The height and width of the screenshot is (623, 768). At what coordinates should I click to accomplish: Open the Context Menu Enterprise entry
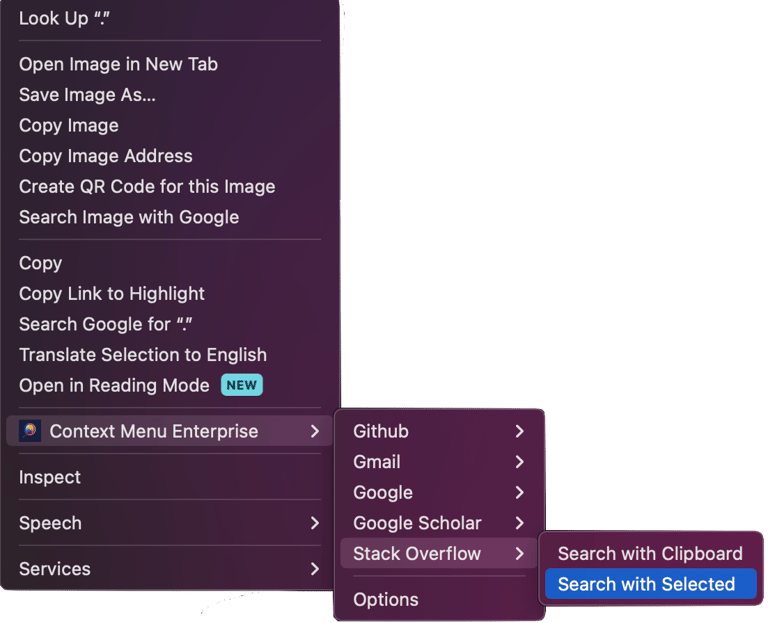tap(169, 431)
